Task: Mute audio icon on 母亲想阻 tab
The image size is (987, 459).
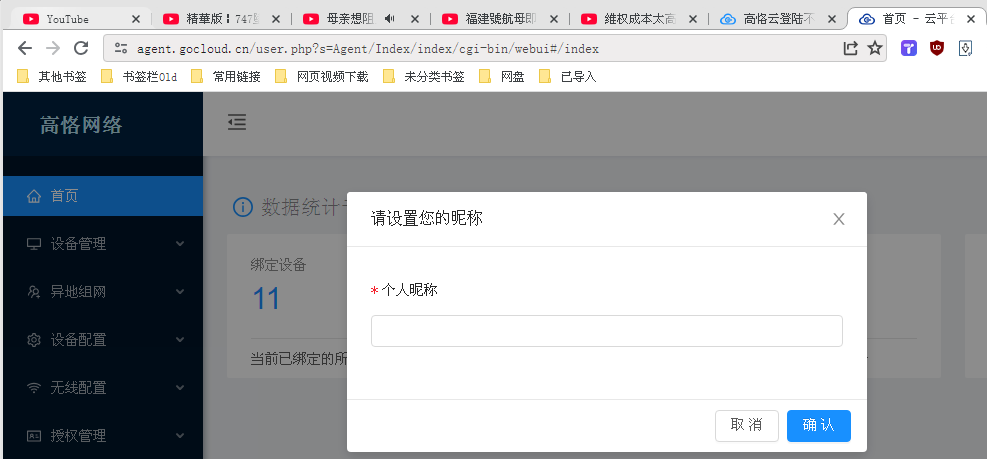Action: click(390, 19)
